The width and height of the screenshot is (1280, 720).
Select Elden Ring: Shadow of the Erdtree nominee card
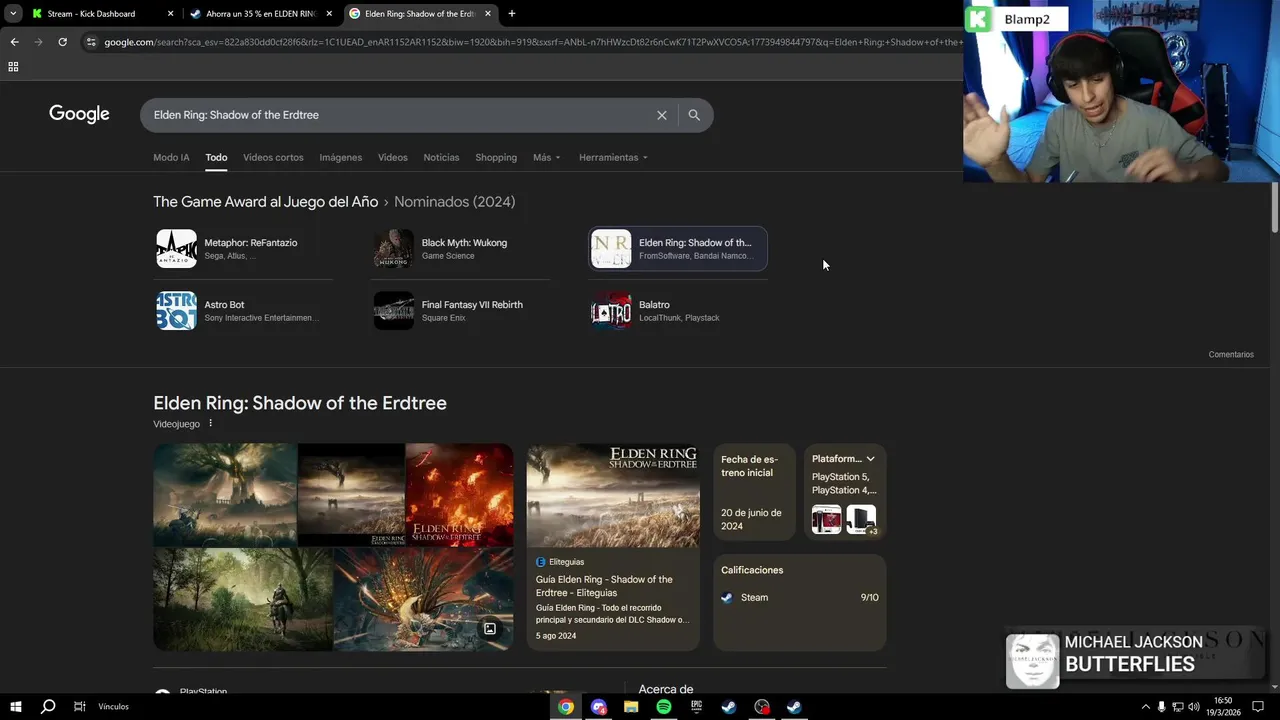tap(678, 249)
